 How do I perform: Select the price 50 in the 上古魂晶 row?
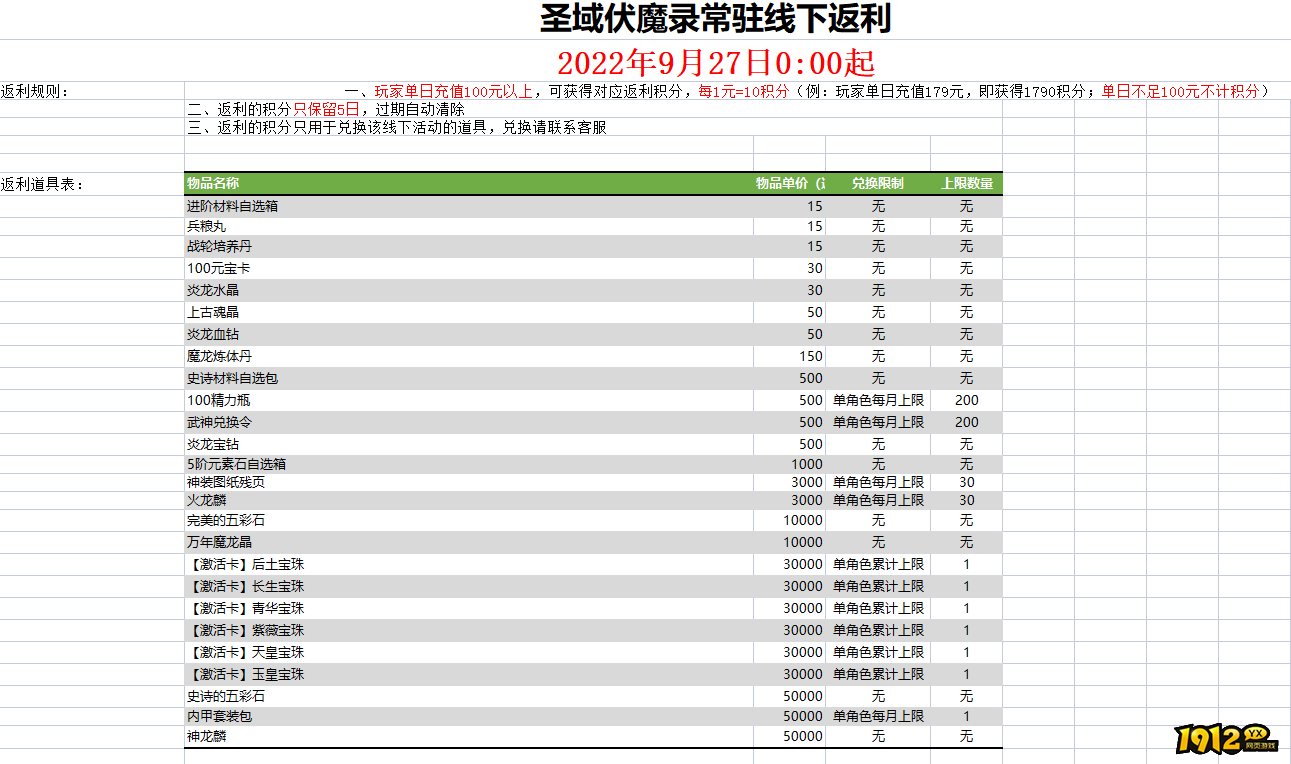click(x=815, y=312)
